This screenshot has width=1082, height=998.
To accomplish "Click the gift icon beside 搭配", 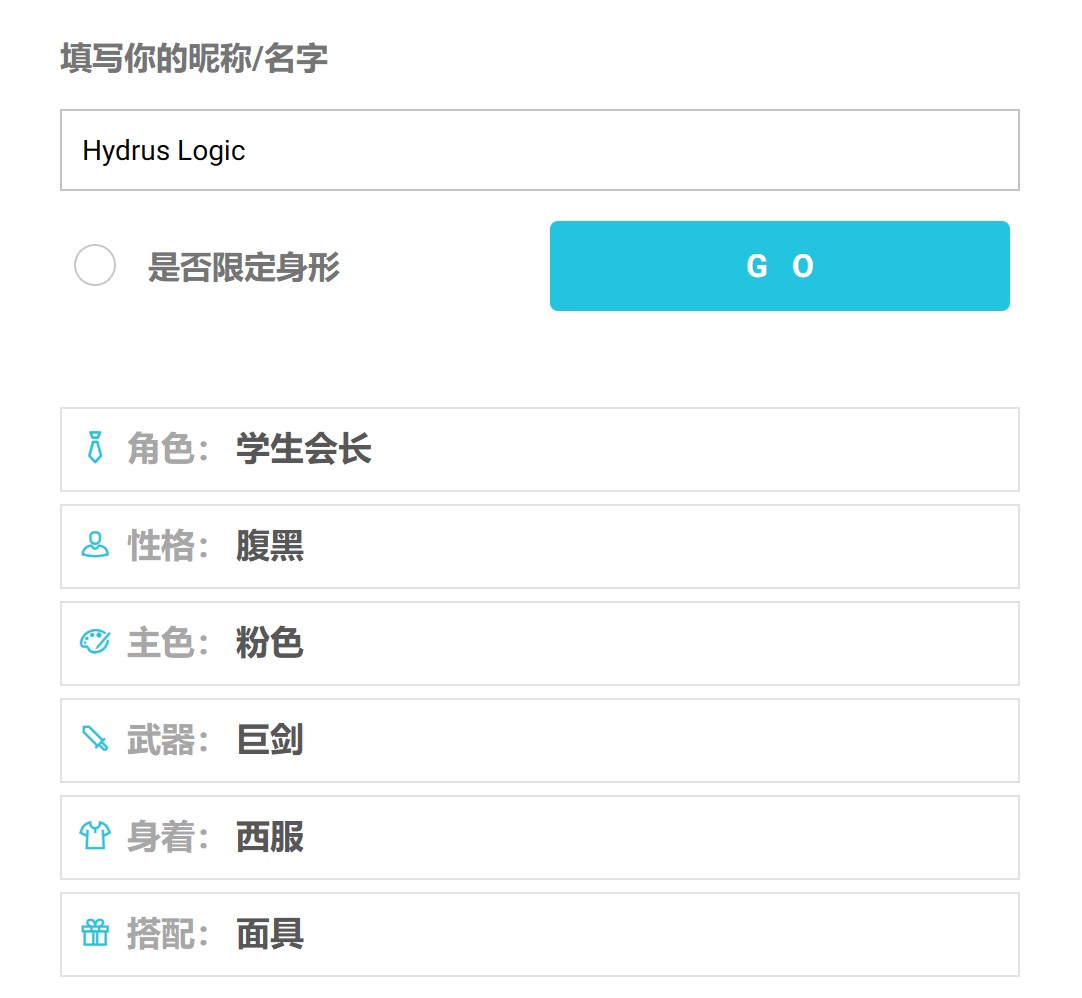I will point(95,933).
